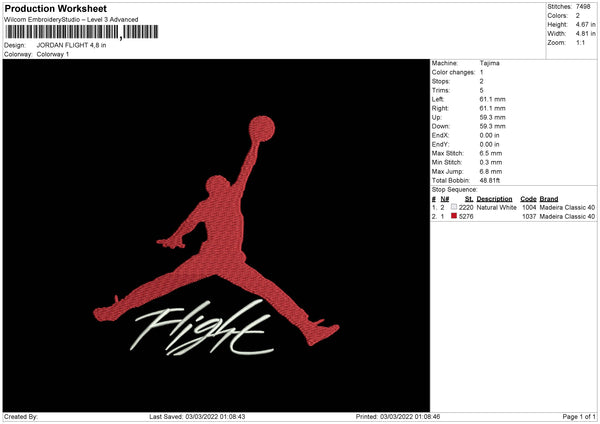Click the "Stop Sequence:" heading
This screenshot has height=424, width=600.
coord(455,190)
